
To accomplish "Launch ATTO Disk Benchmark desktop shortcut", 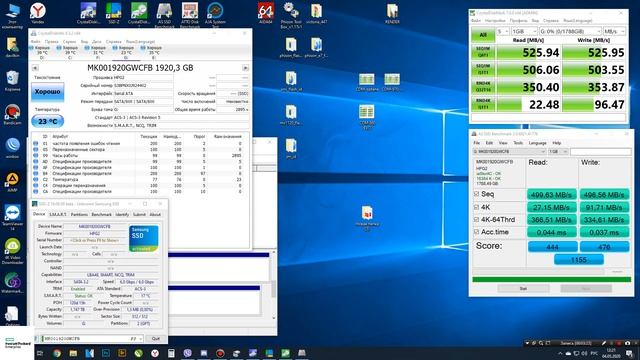I will 189,14.
